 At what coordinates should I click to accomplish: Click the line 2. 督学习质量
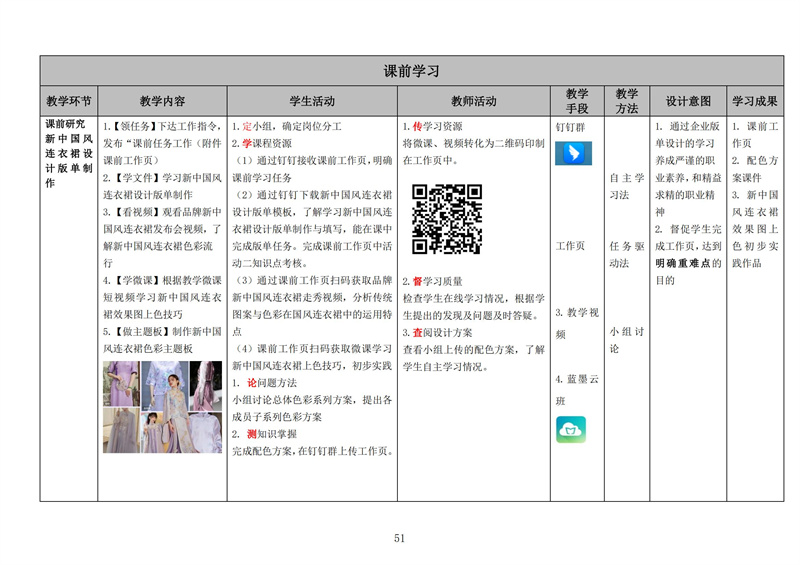tap(432, 281)
